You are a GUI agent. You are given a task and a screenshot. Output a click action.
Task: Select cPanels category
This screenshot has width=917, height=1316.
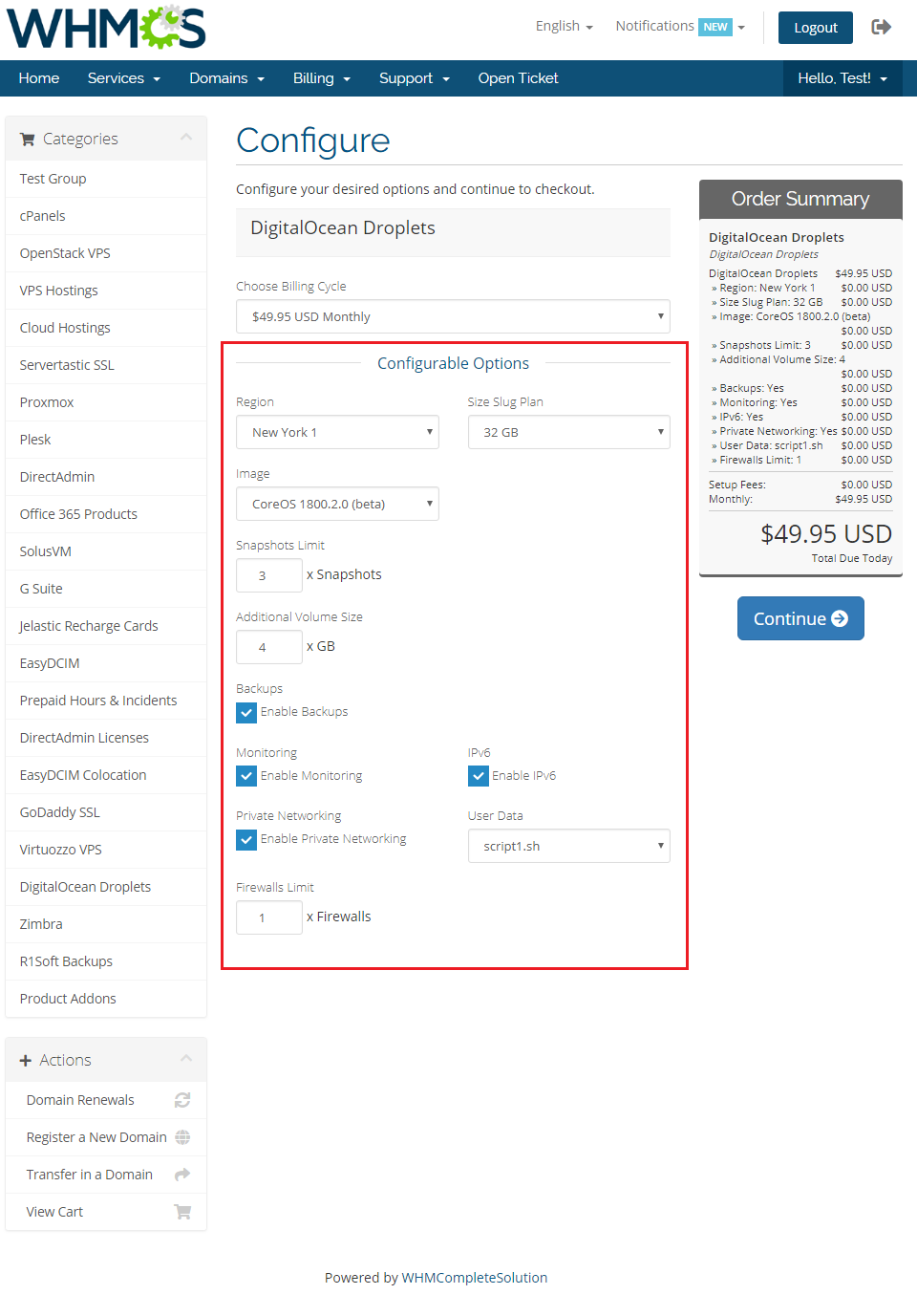[x=106, y=216]
